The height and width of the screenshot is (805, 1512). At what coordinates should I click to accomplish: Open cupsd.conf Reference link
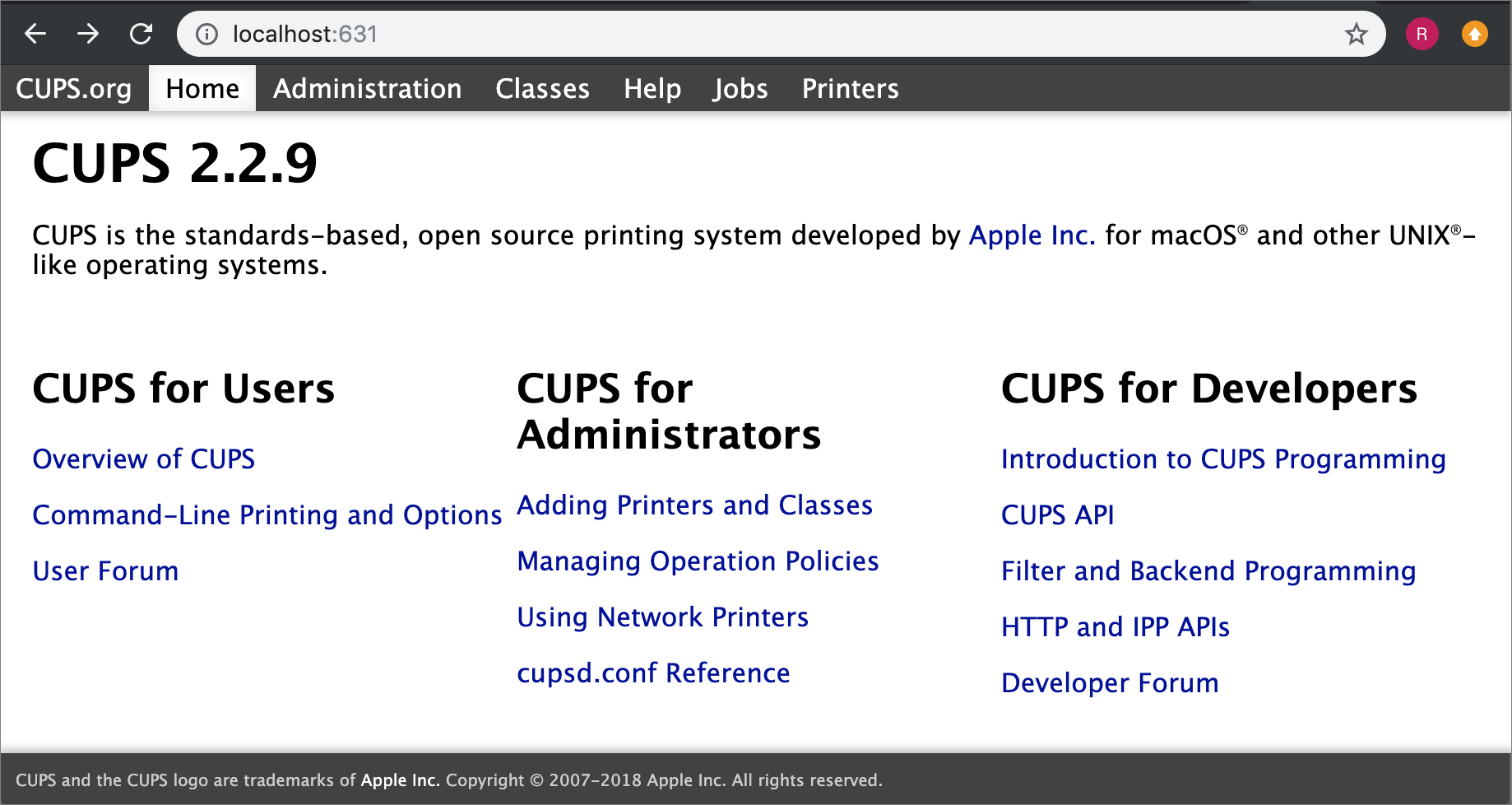click(x=653, y=672)
